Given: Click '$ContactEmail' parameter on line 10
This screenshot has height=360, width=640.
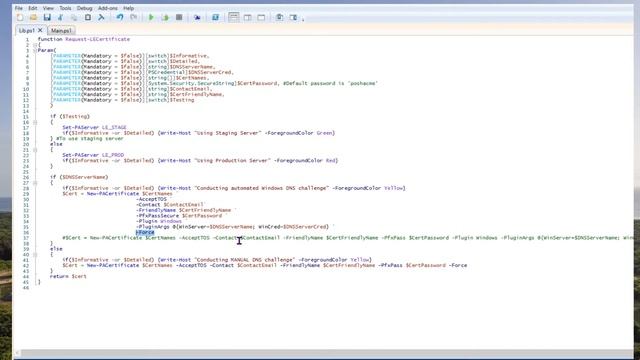Looking at the screenshot, I should pos(191,89).
